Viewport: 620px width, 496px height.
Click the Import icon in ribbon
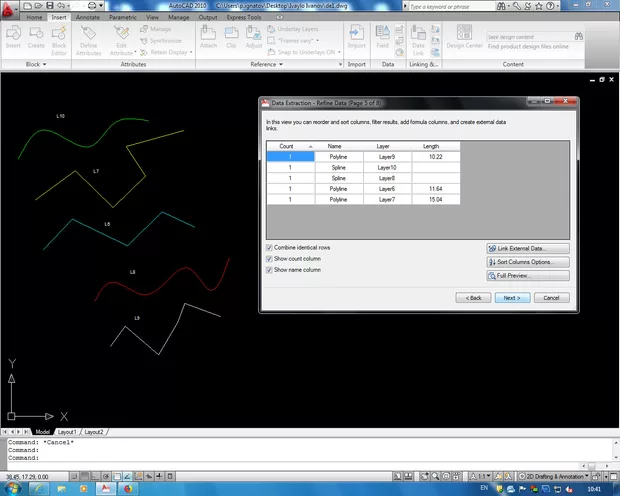[357, 36]
